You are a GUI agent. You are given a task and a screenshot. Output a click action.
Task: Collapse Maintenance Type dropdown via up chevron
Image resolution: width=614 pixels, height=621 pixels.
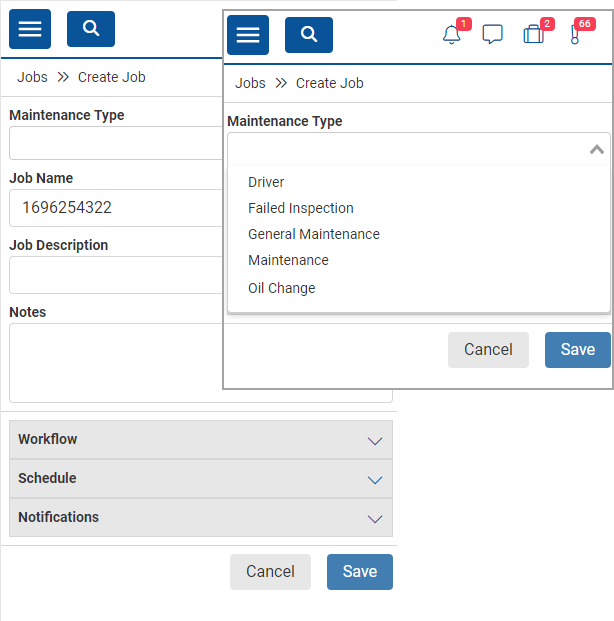(597, 149)
